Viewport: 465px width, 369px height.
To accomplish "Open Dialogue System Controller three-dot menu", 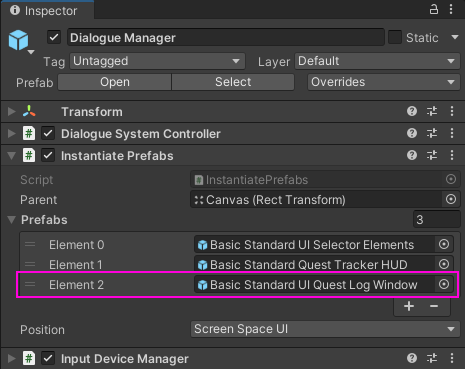I will (x=452, y=133).
